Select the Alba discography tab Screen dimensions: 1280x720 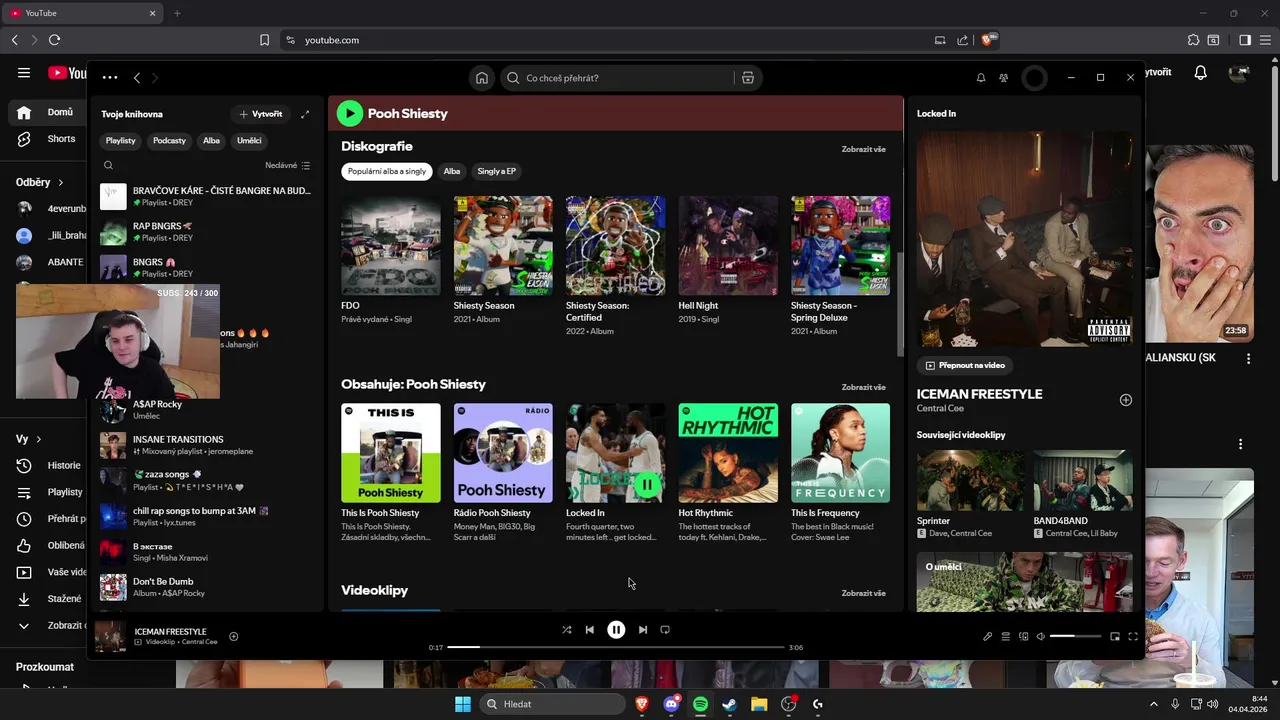[x=452, y=171]
